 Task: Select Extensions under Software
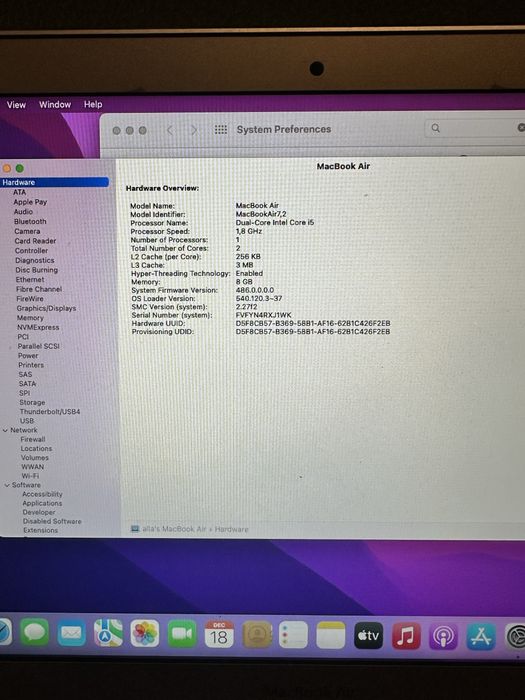coord(41,530)
